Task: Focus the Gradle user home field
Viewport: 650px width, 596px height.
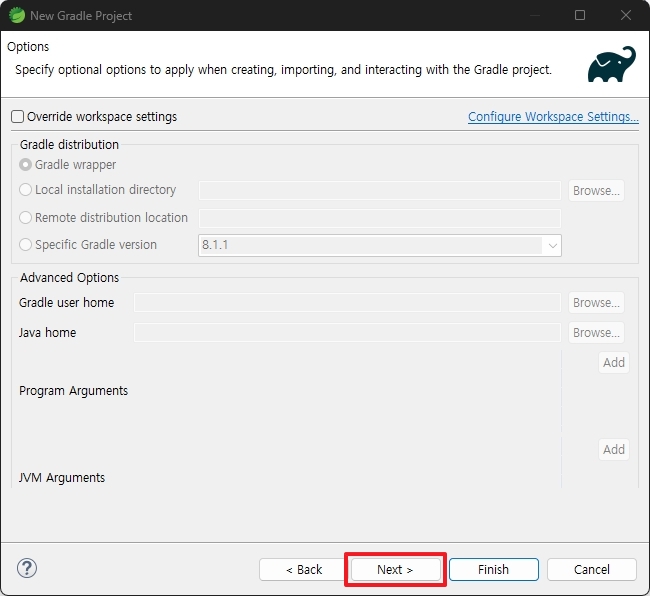Action: (347, 303)
